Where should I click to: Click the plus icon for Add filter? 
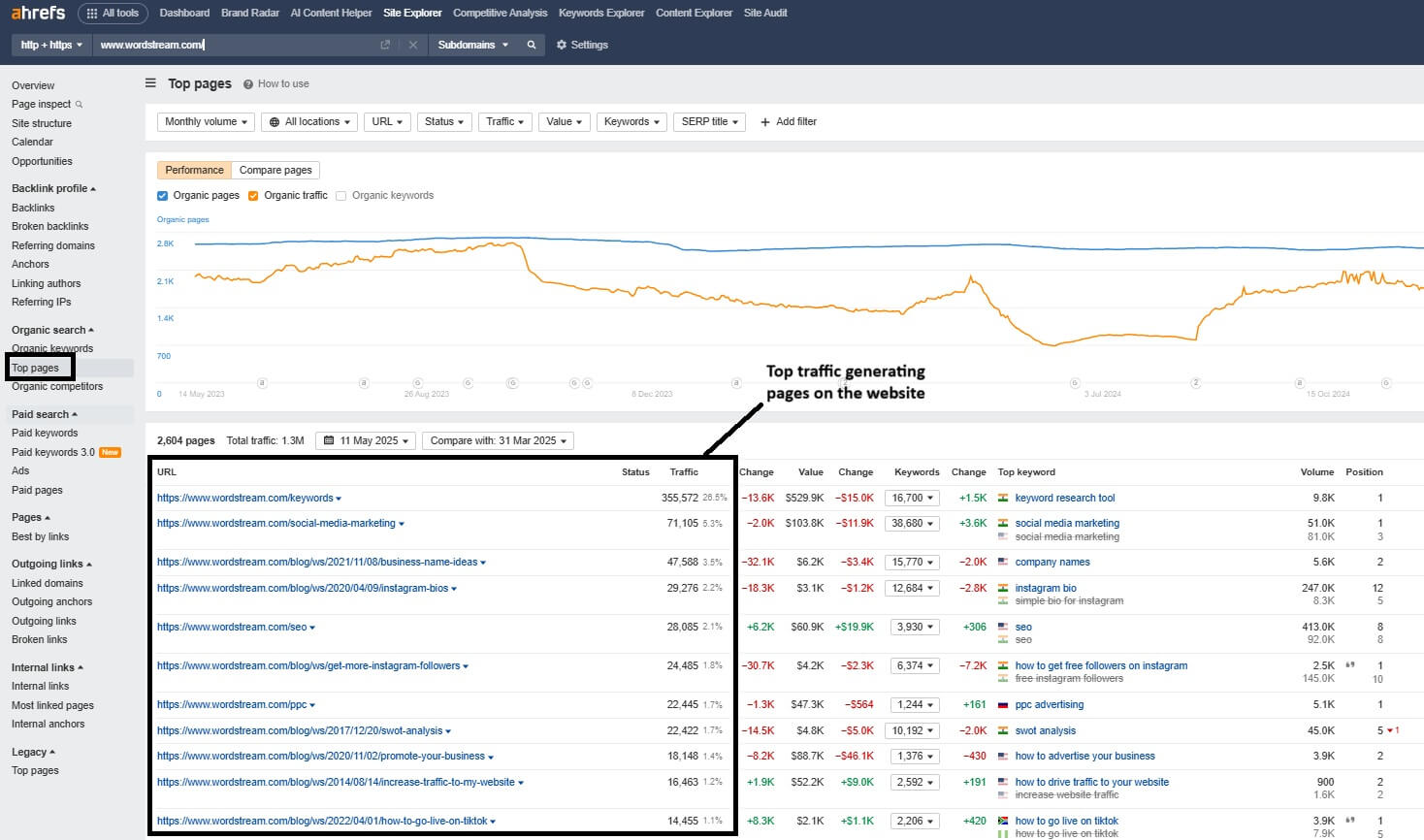tap(765, 122)
